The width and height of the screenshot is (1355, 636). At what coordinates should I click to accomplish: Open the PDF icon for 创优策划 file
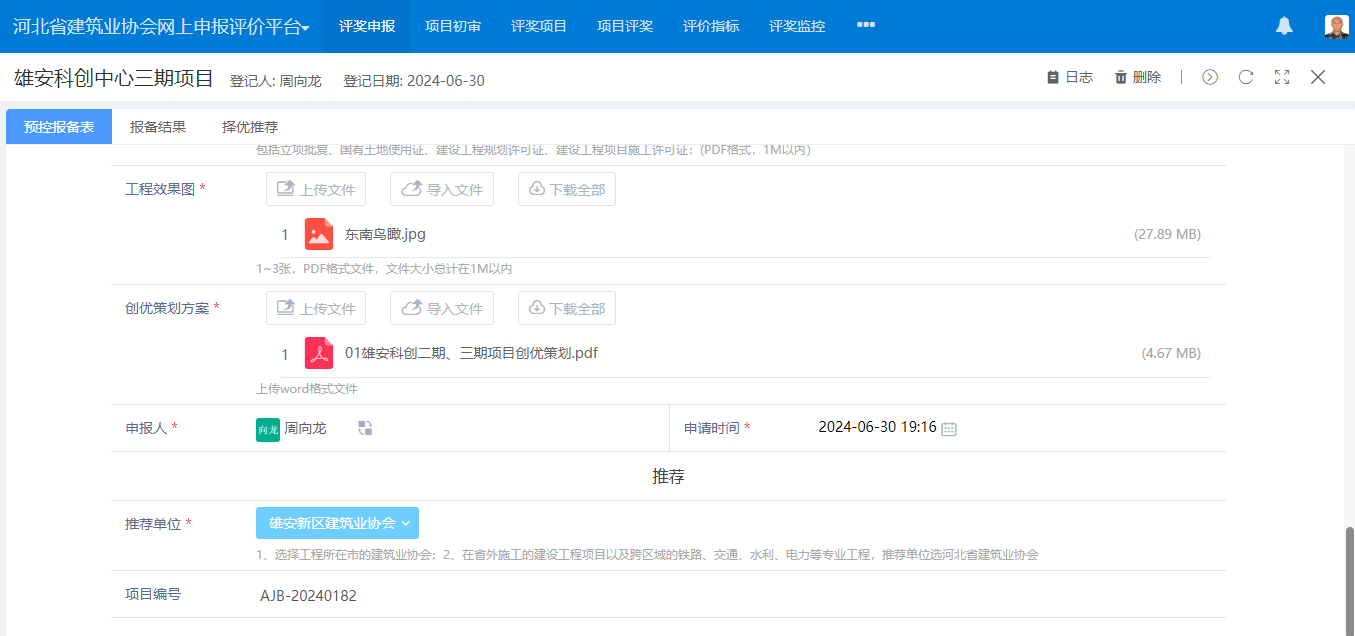click(x=319, y=353)
